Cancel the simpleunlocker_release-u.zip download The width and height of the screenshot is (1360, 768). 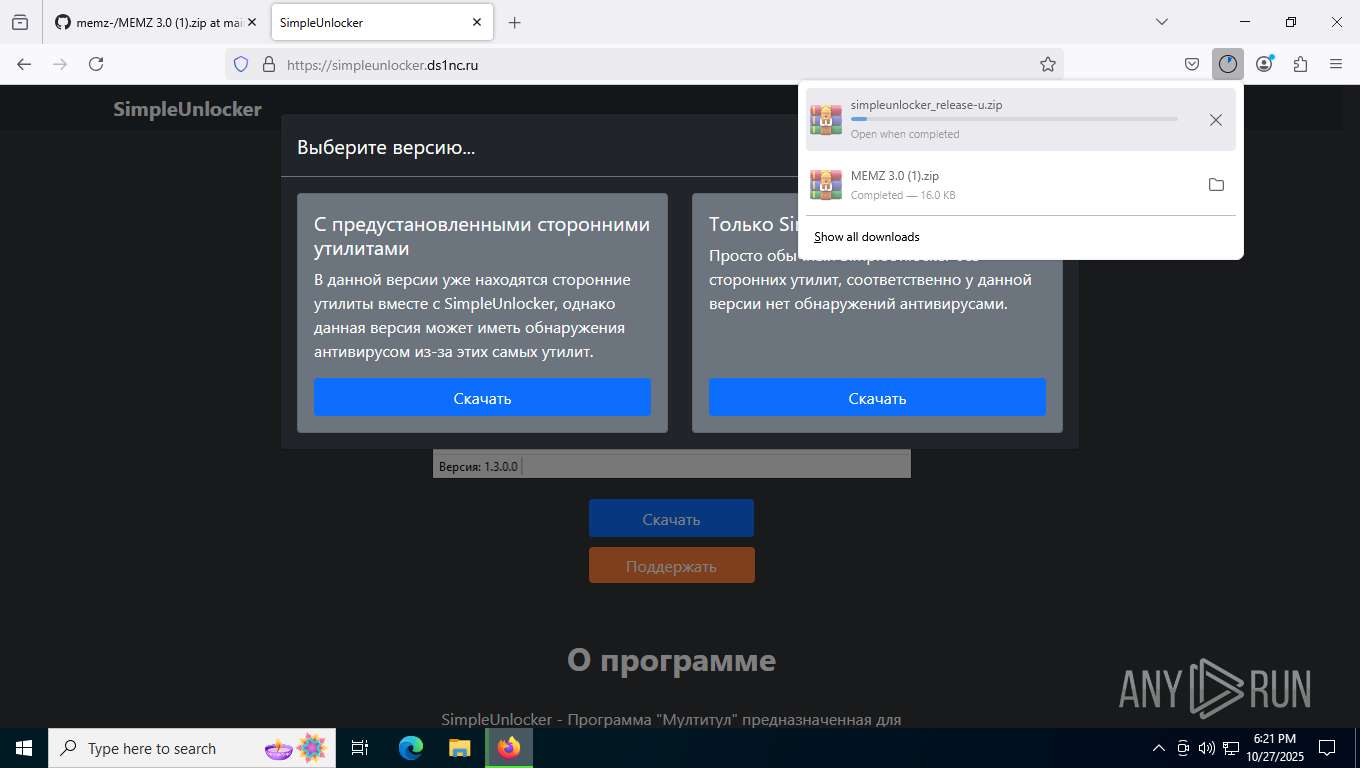click(1216, 120)
